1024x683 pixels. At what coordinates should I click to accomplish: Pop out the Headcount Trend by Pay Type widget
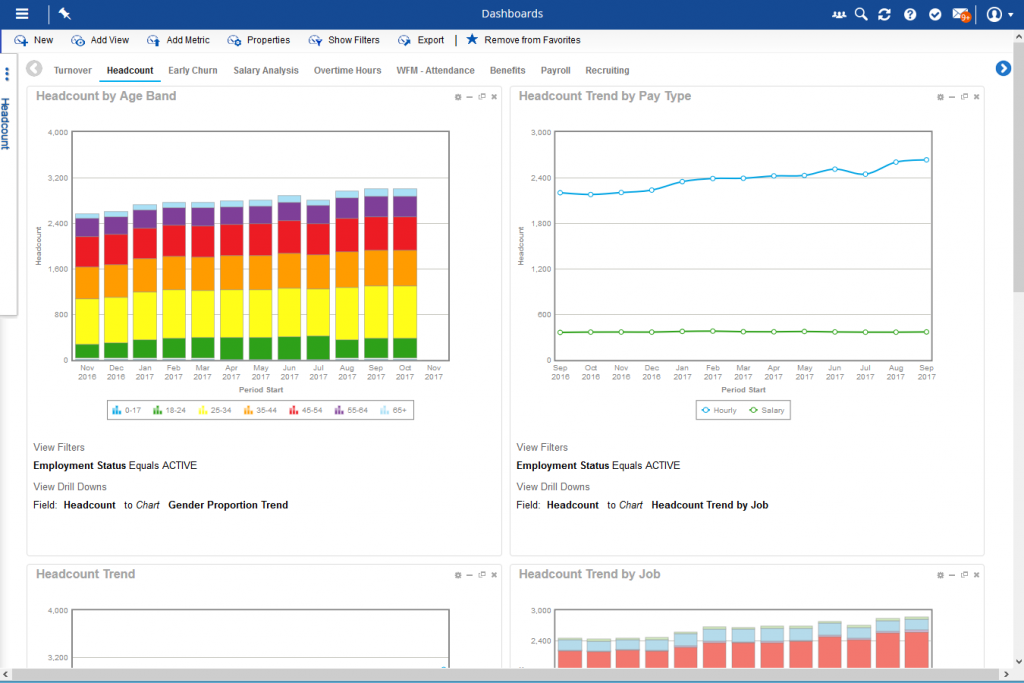[x=962, y=96]
